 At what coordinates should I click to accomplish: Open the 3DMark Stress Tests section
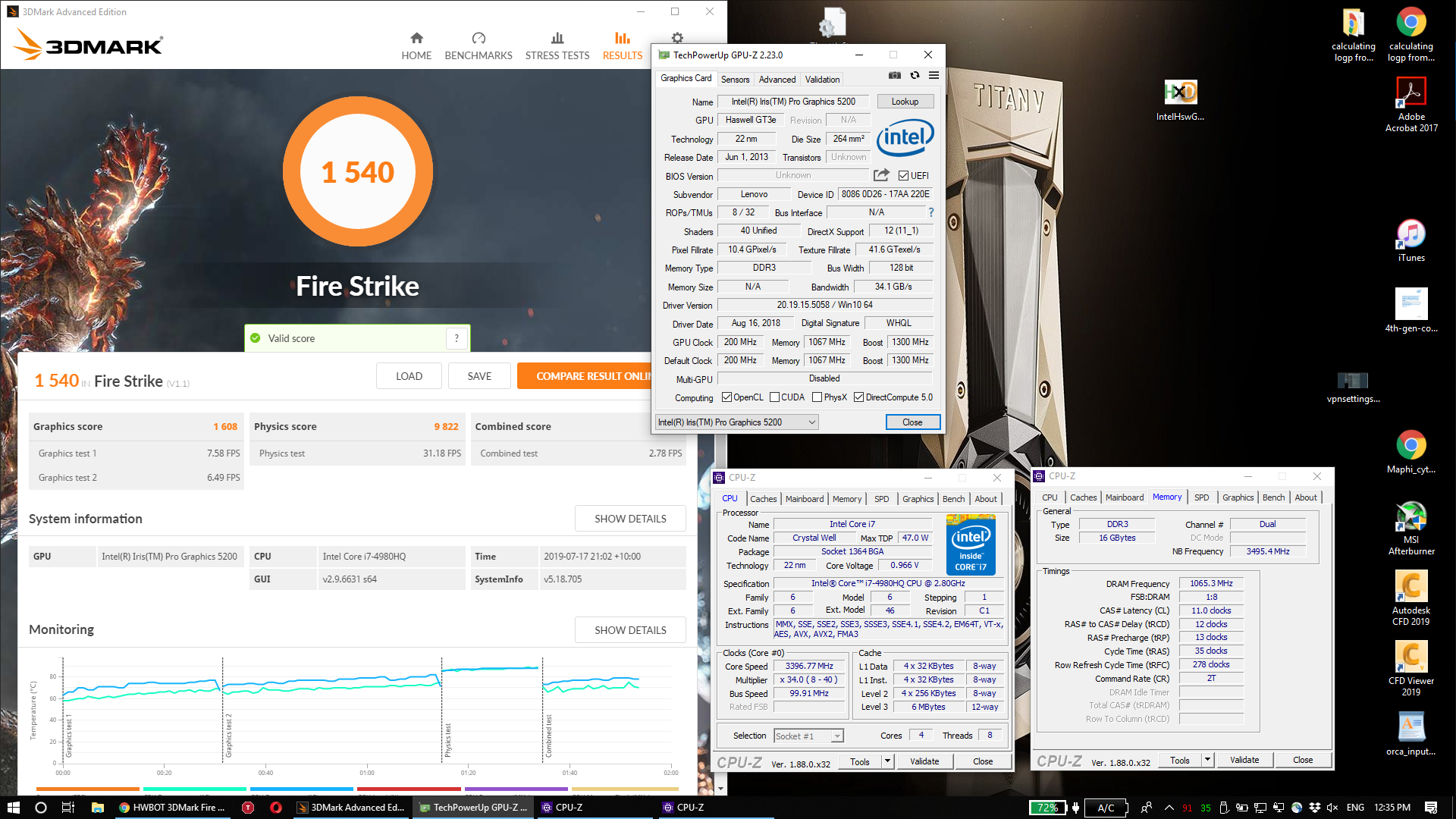[x=557, y=46]
